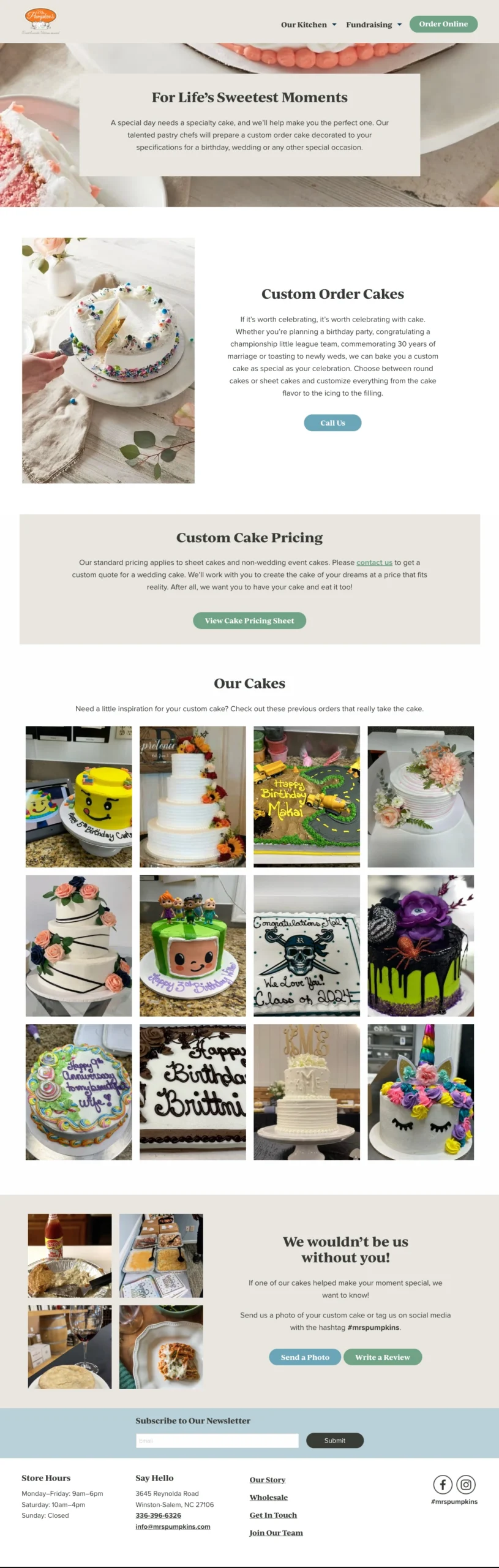Expand the Fundraising dropdown arrow
The height and width of the screenshot is (1568, 499).
click(x=400, y=24)
